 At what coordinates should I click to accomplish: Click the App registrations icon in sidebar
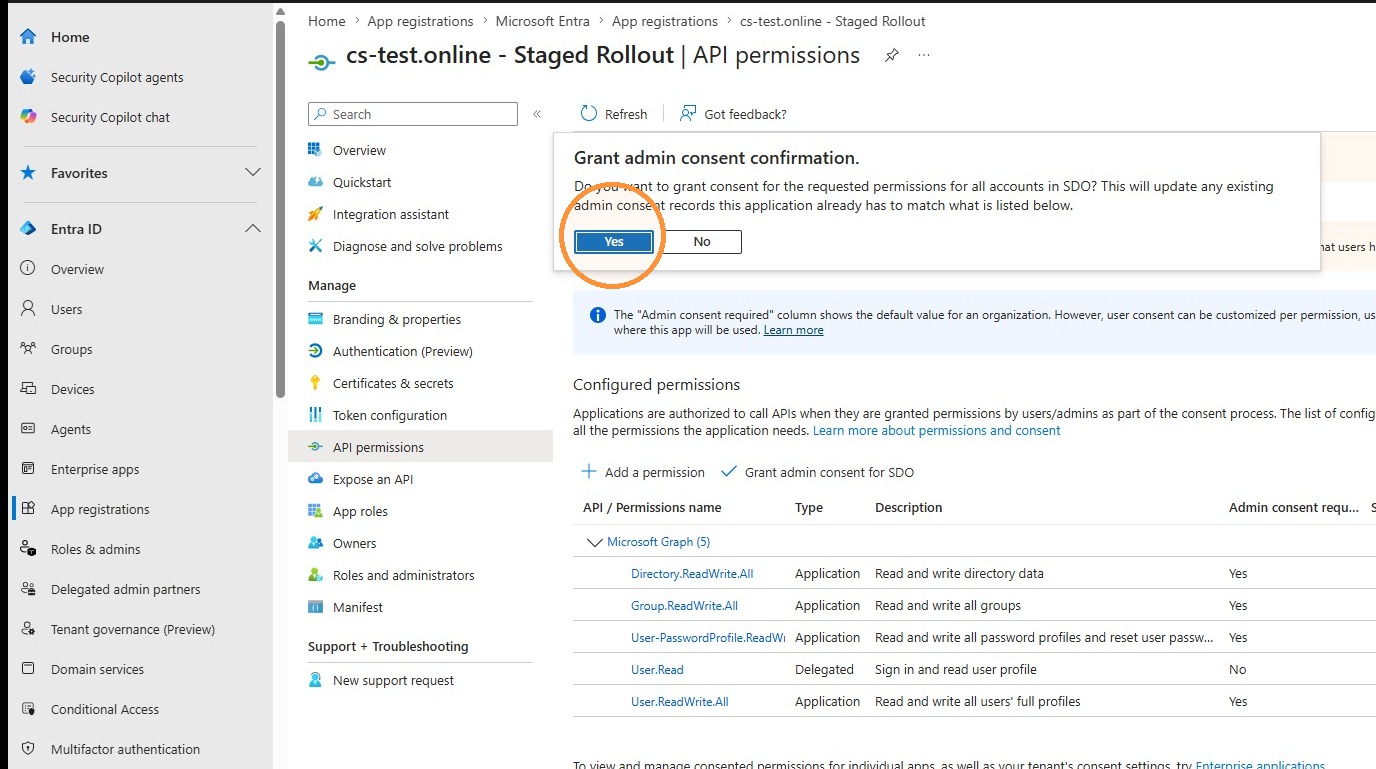click(x=28, y=509)
